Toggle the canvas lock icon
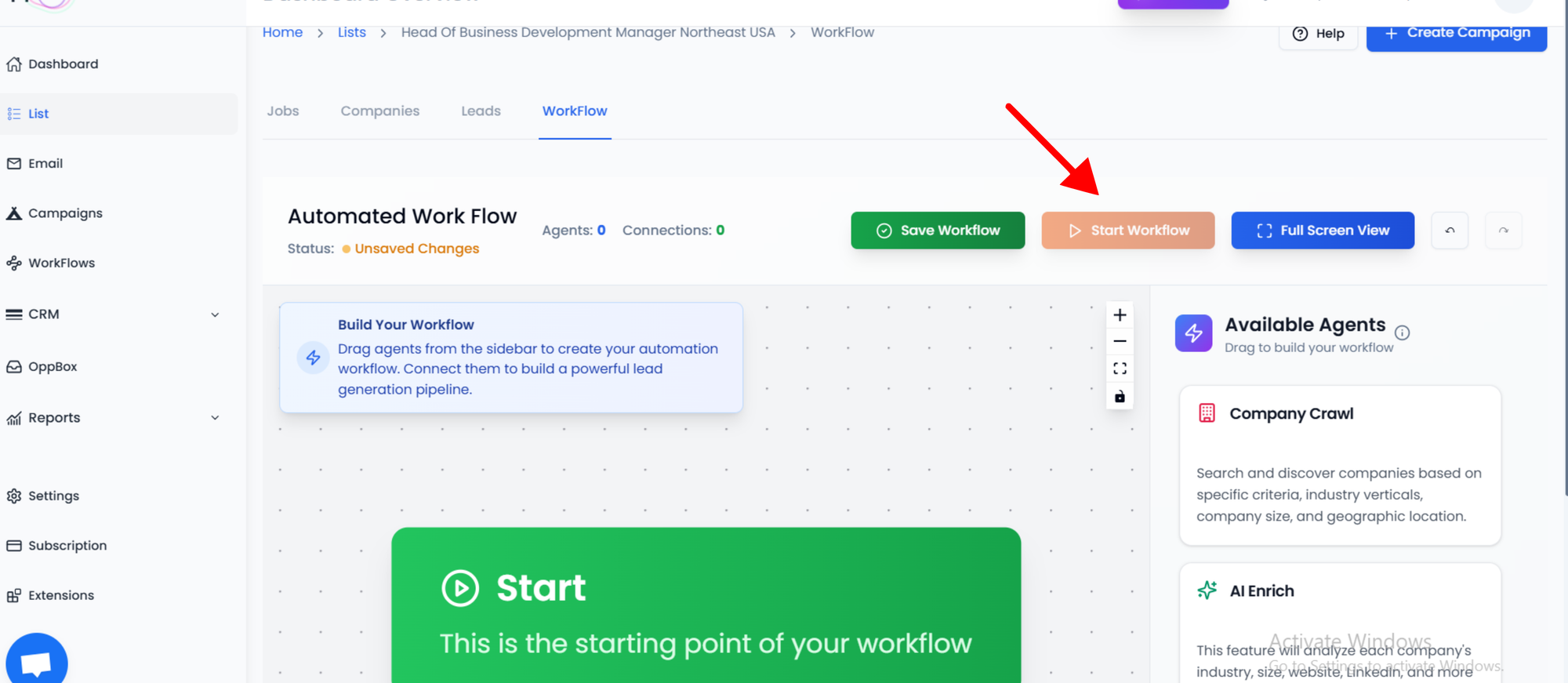The image size is (1568, 683). (x=1120, y=397)
